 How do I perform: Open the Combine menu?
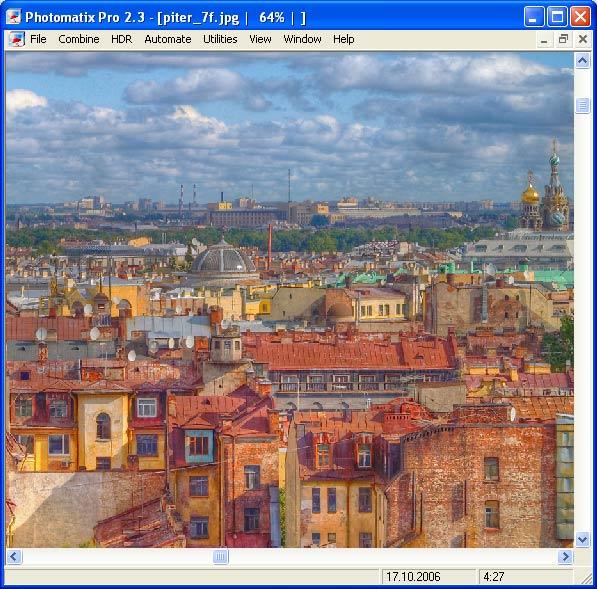79,39
